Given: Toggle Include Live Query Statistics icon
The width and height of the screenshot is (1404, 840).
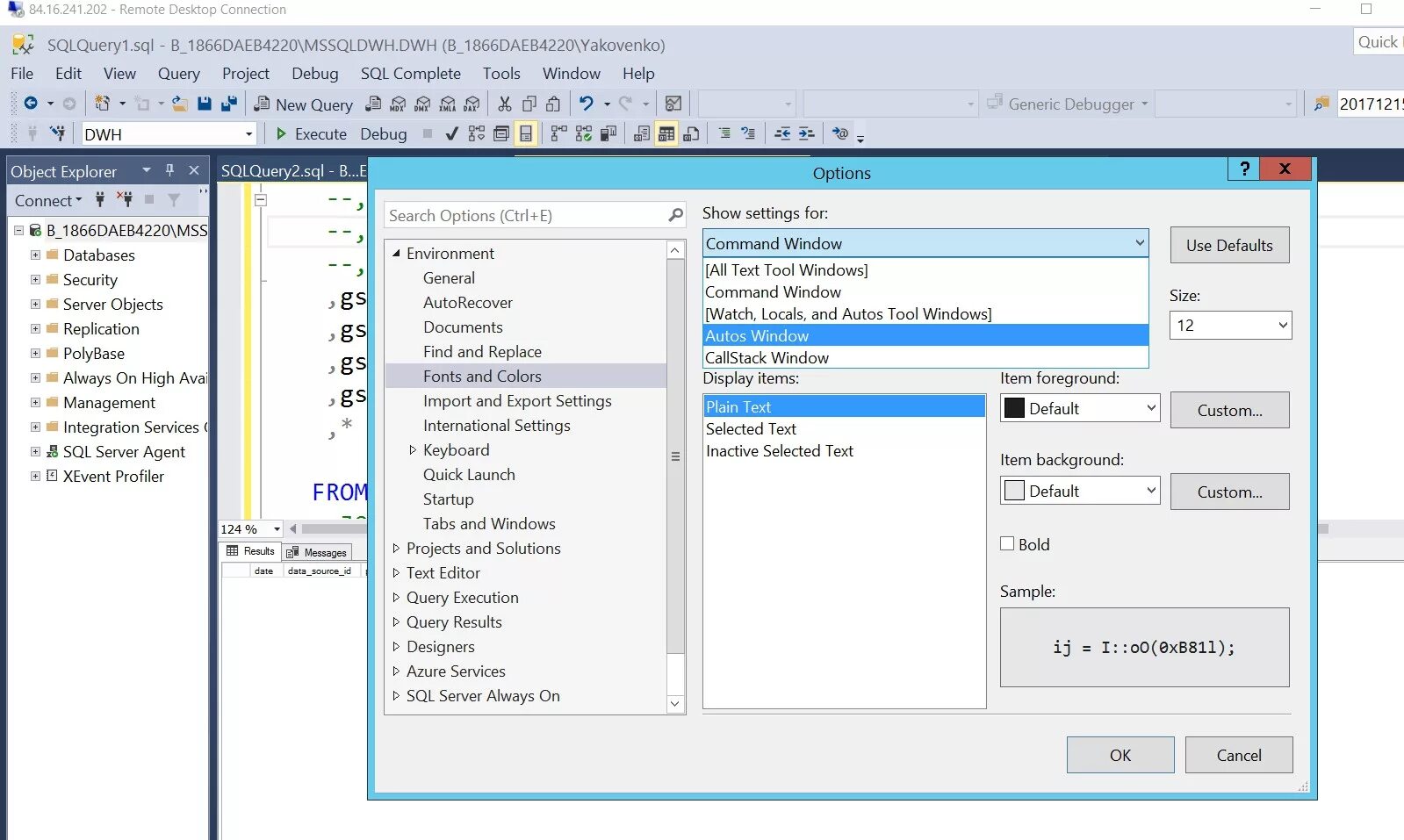Looking at the screenshot, I should point(584,133).
